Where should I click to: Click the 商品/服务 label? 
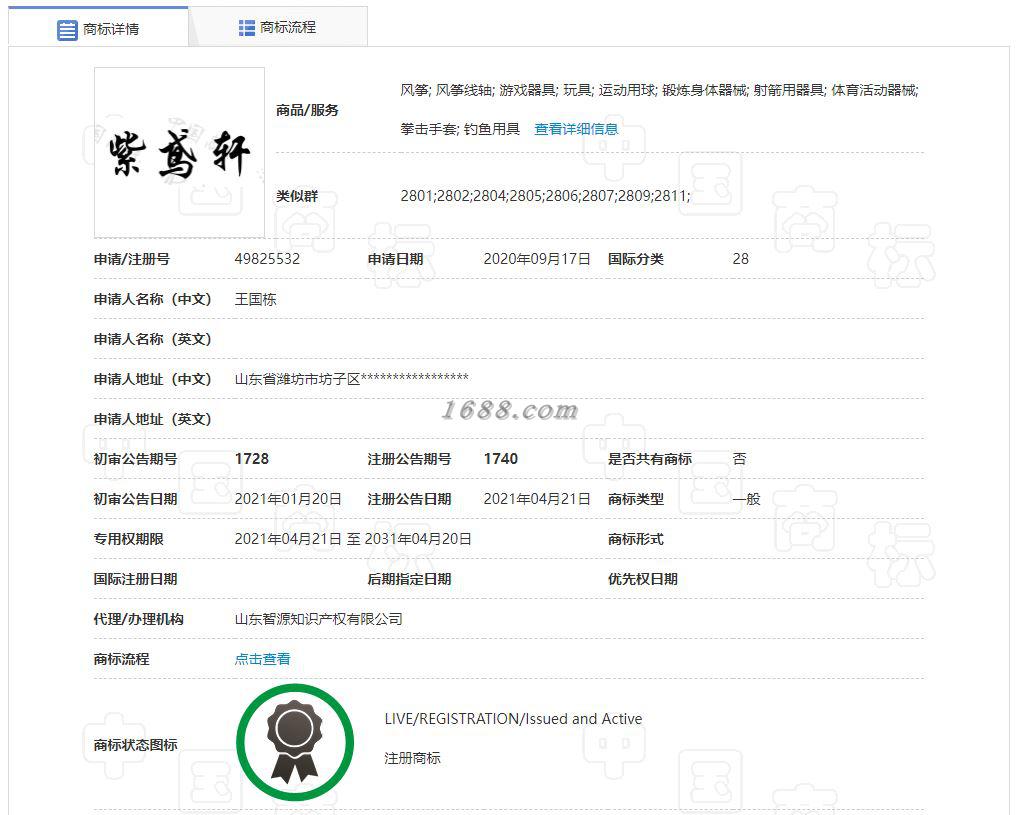[x=307, y=110]
